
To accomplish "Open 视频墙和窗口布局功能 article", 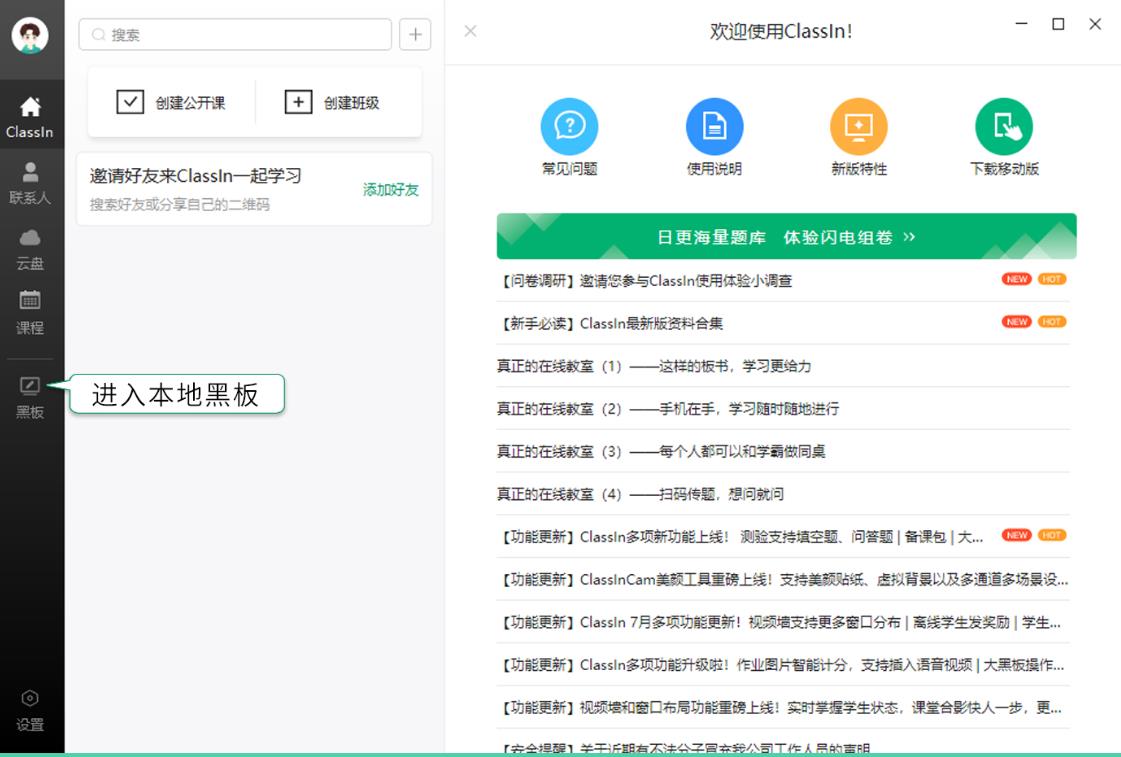I will (783, 708).
